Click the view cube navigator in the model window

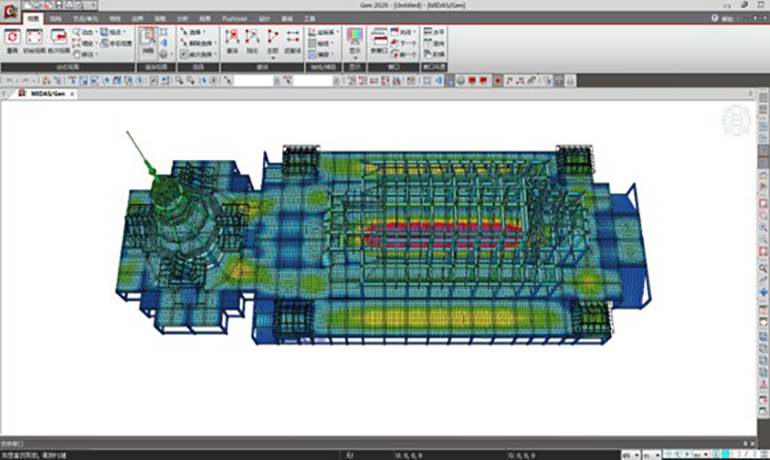point(736,119)
